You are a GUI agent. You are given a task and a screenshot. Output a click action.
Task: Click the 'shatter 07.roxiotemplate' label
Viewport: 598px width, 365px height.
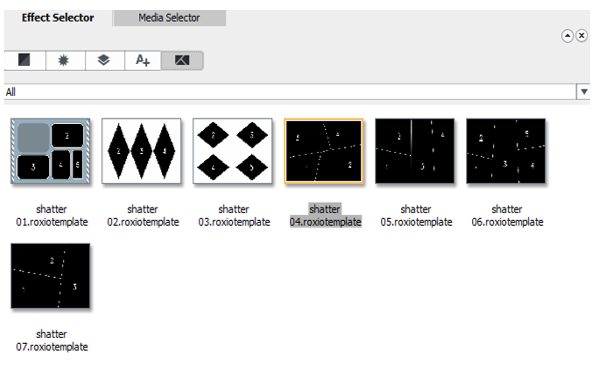coord(52,341)
